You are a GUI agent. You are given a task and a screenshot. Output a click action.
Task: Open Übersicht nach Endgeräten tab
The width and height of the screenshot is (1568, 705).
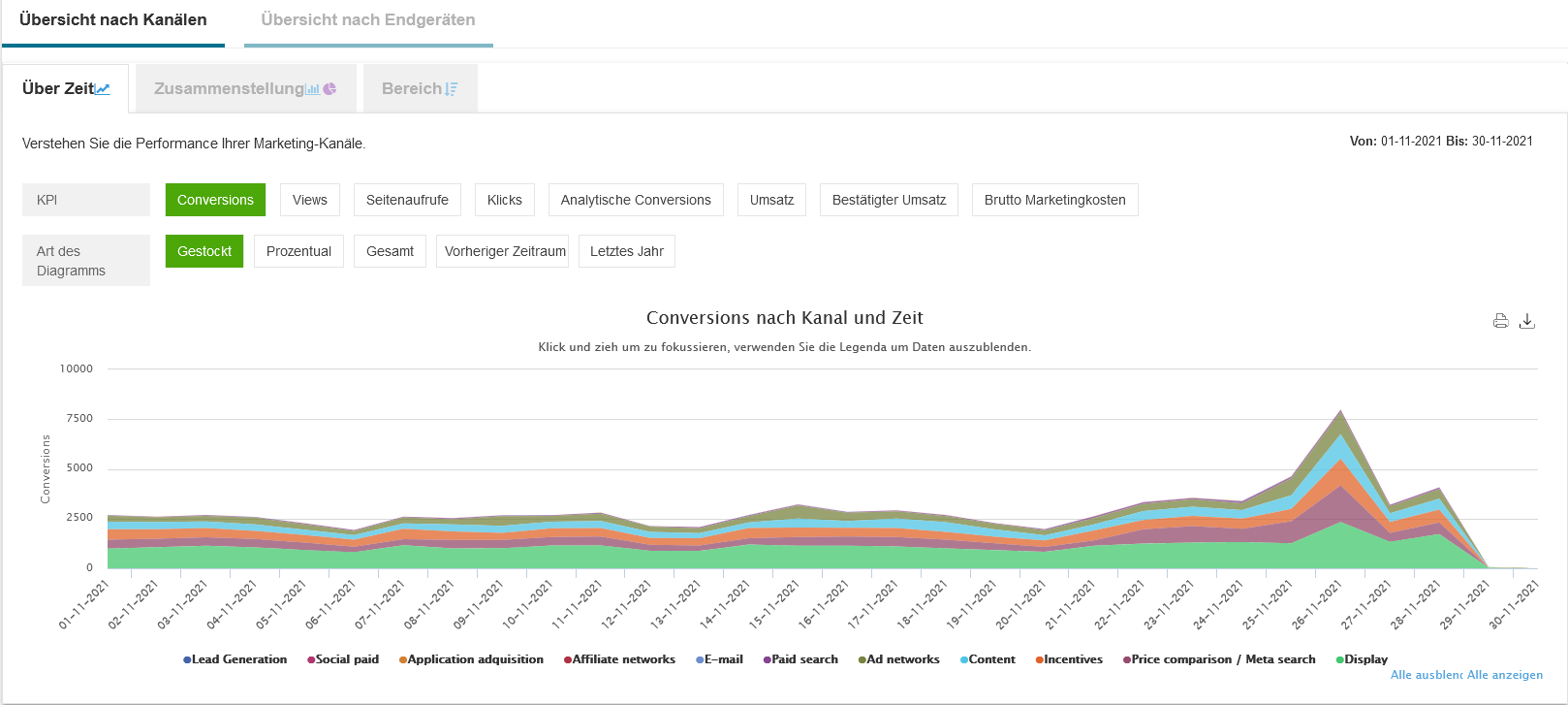[368, 20]
